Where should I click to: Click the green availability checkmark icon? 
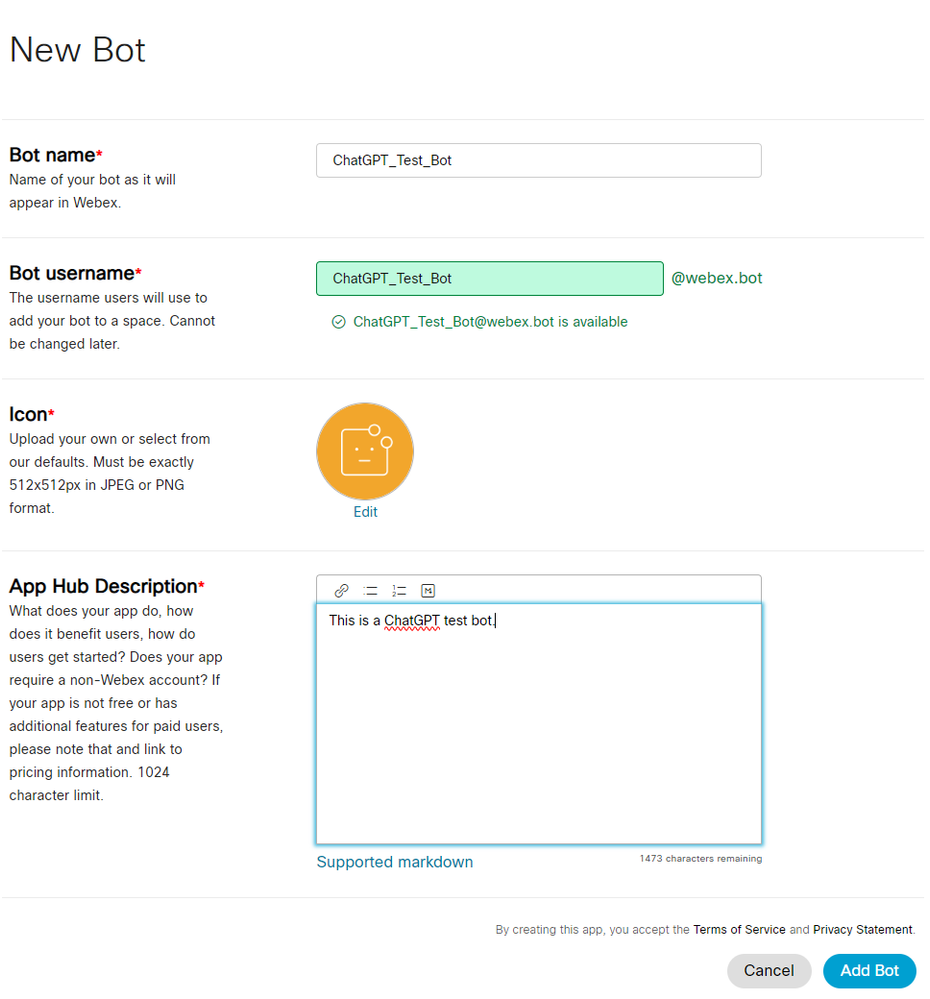339,322
